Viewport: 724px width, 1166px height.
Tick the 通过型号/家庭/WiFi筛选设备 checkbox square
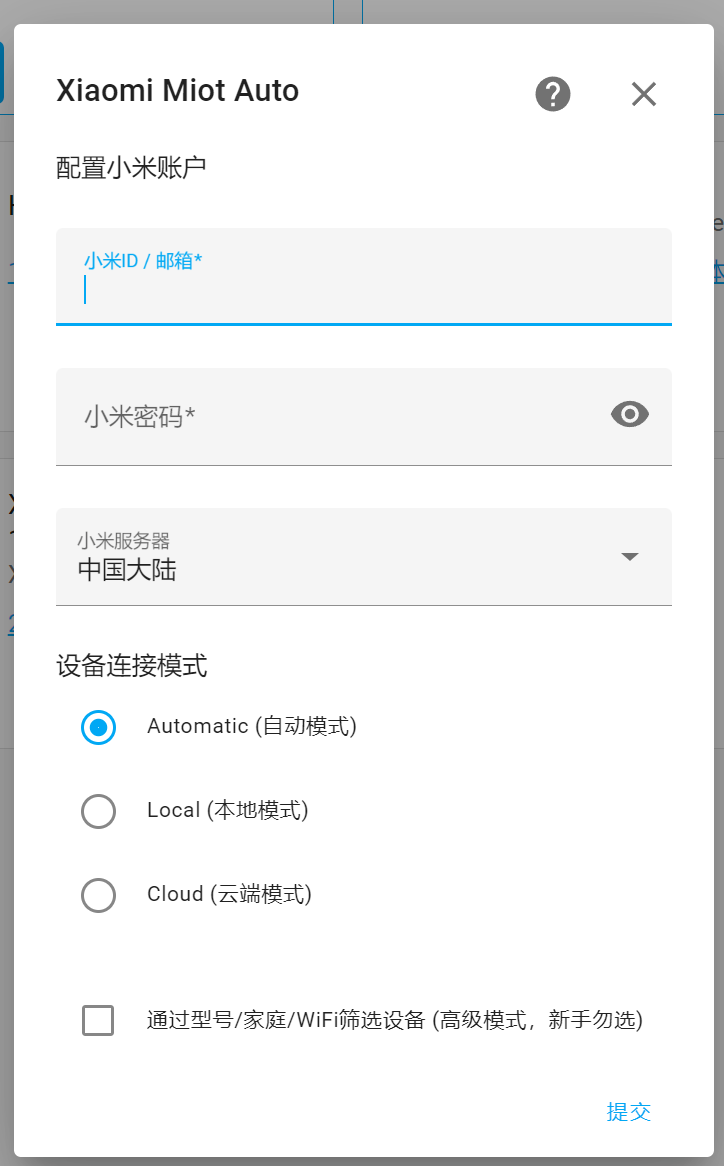98,1020
